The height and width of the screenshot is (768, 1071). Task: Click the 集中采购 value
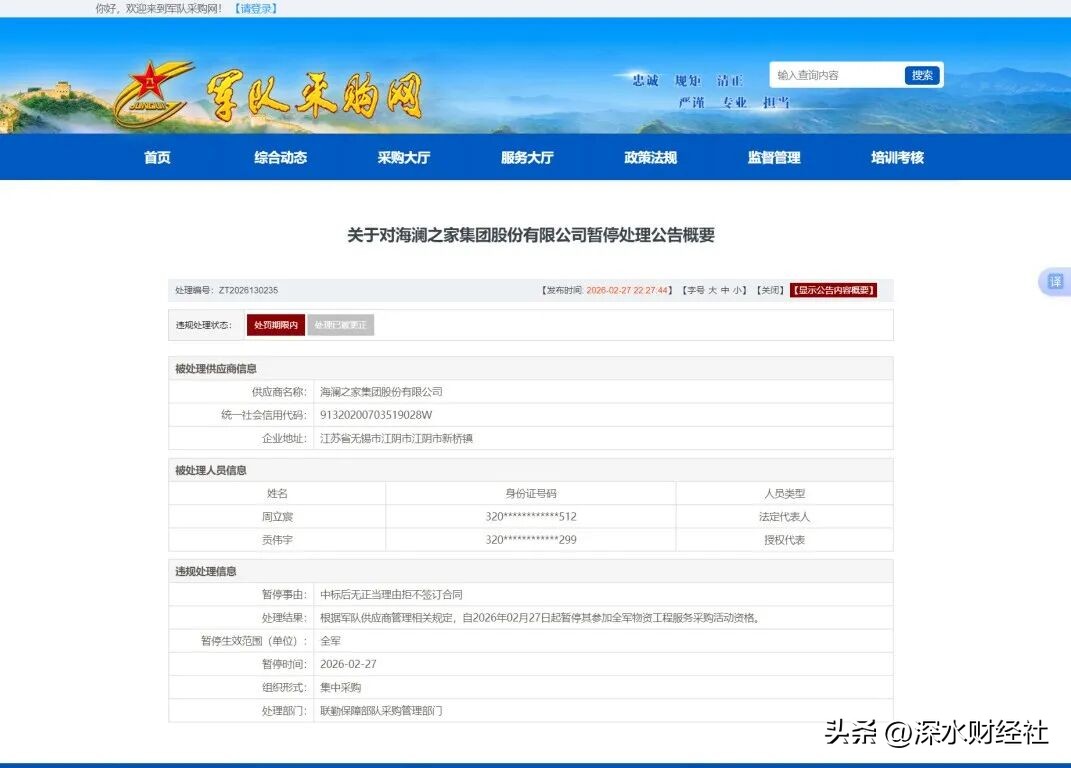[340, 687]
